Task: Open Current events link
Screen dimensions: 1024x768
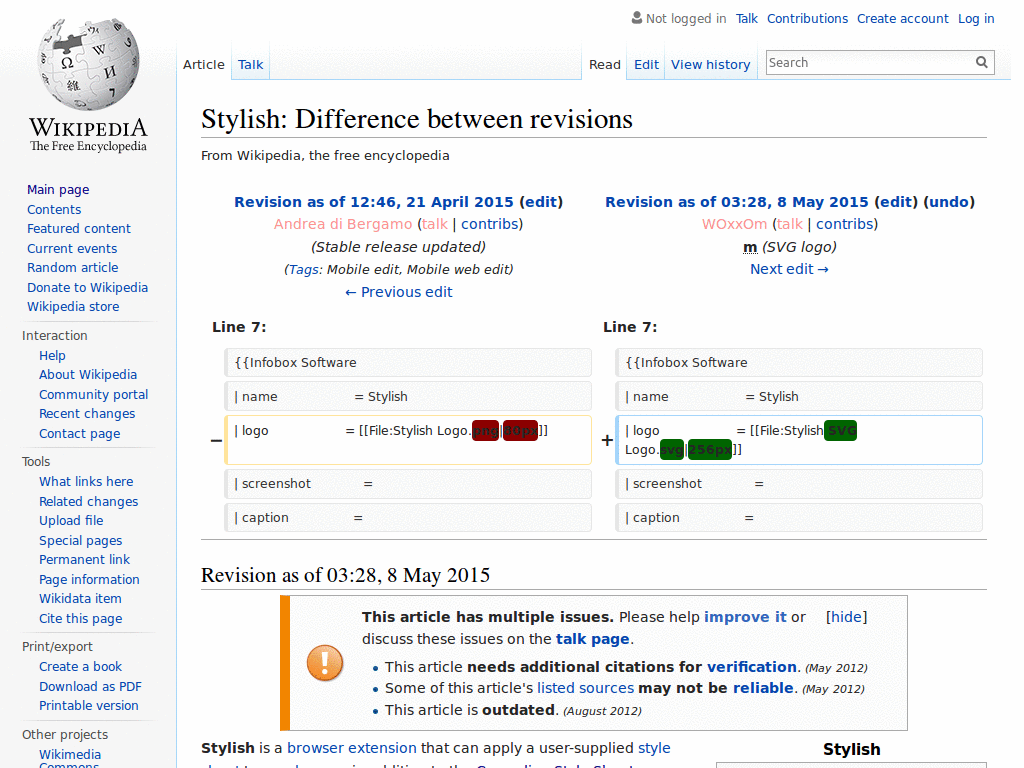Action: click(72, 248)
